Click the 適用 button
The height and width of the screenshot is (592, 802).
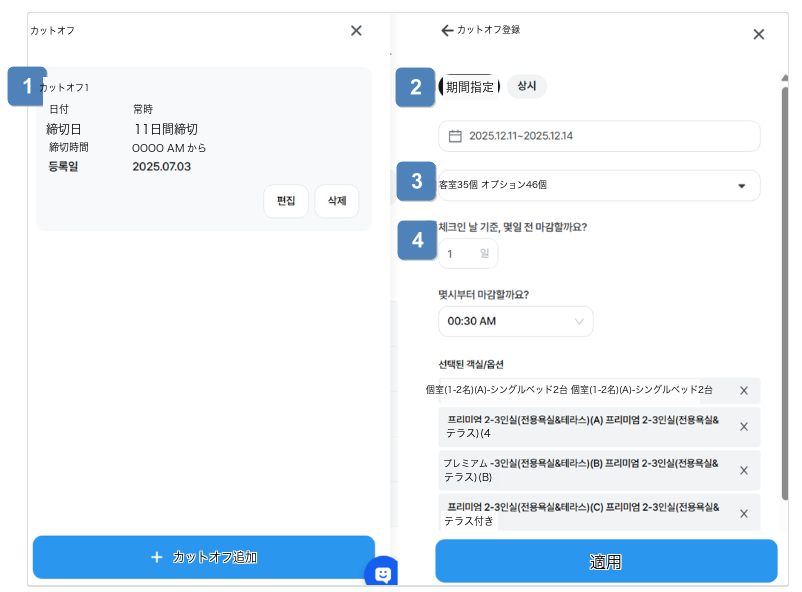coord(606,561)
